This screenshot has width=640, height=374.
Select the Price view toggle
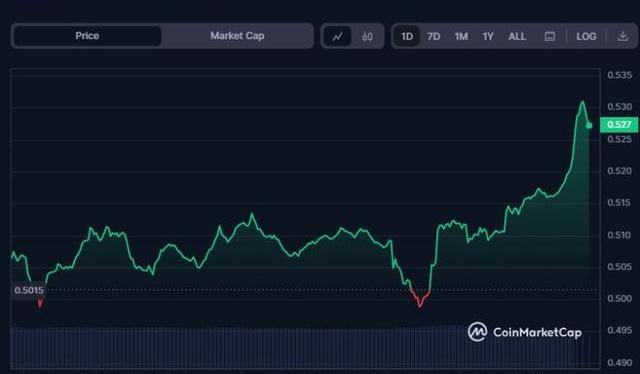[87, 36]
